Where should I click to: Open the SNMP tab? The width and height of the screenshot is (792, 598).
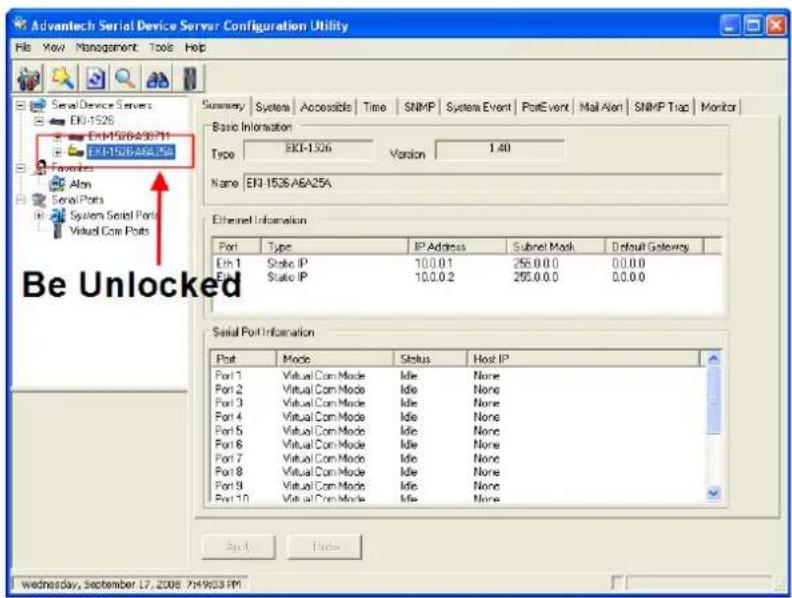click(419, 107)
